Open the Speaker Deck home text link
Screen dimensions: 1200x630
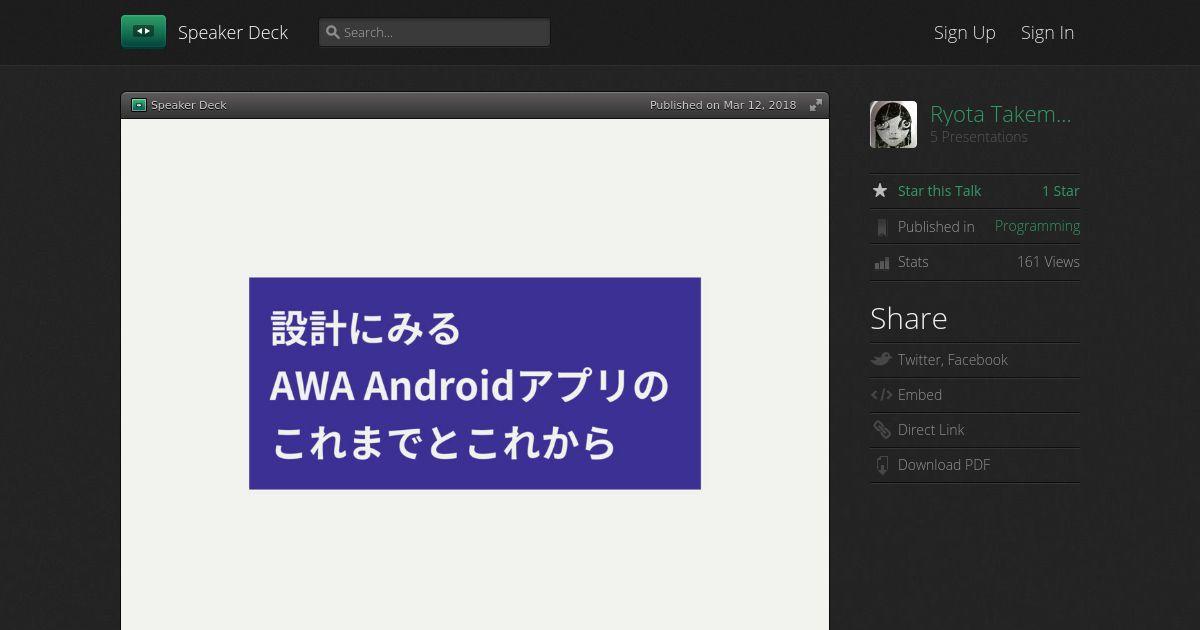233,32
